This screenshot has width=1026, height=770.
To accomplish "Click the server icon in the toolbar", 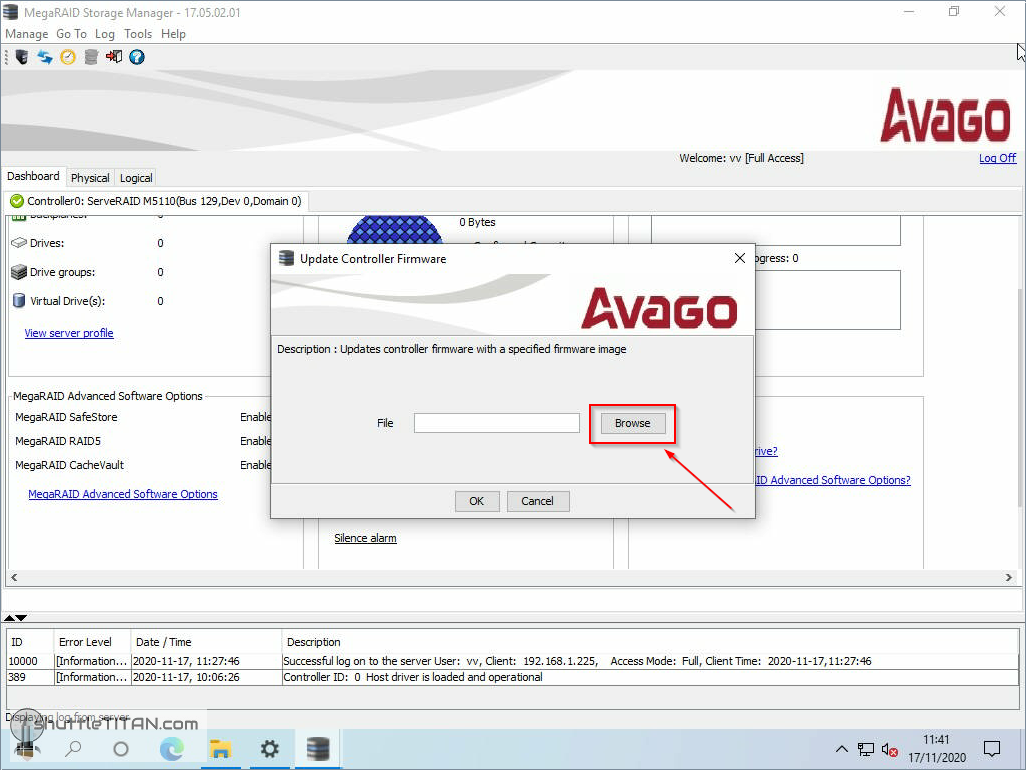I will click(x=21, y=57).
